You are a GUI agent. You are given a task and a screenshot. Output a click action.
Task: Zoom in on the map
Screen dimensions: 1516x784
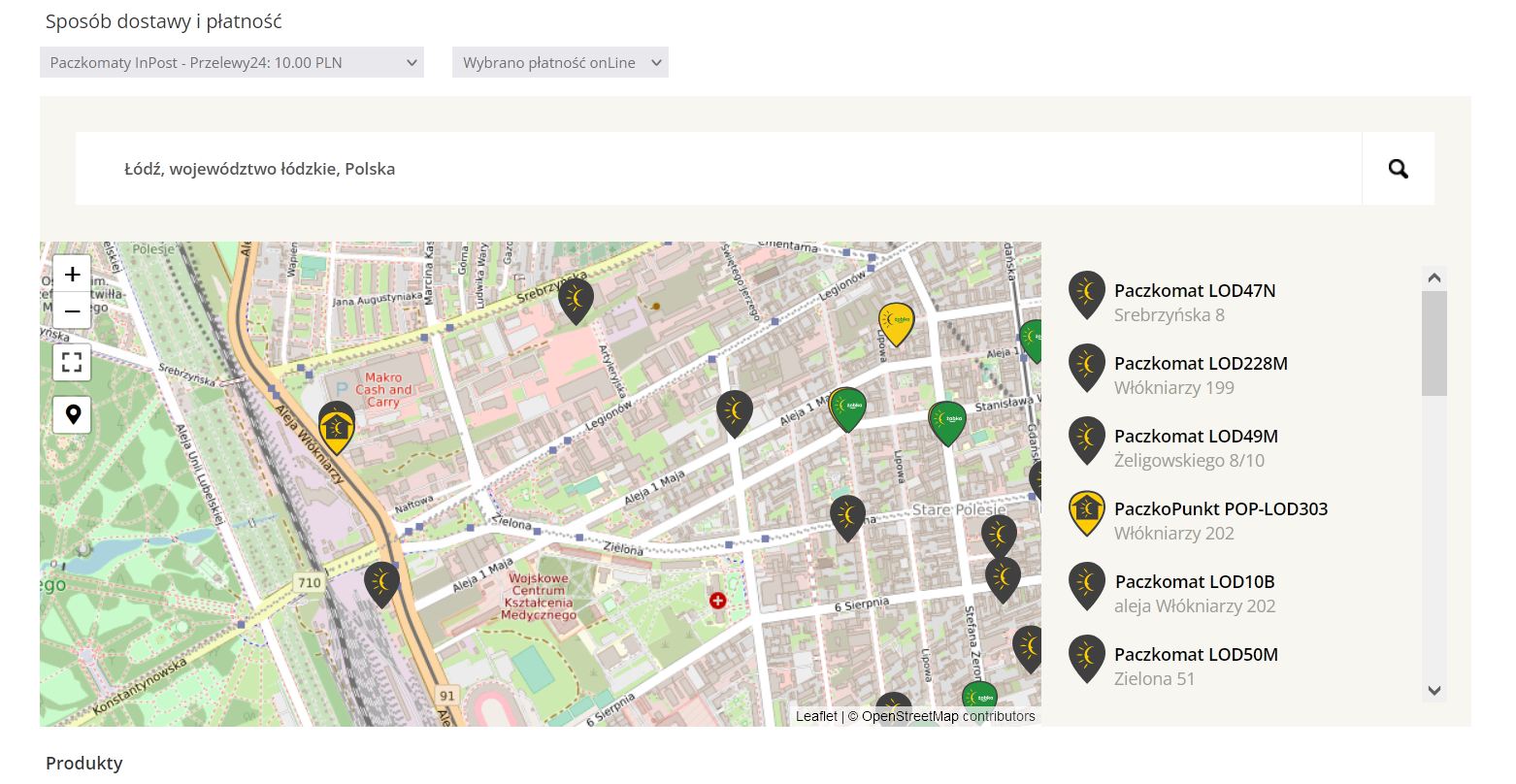coord(72,275)
